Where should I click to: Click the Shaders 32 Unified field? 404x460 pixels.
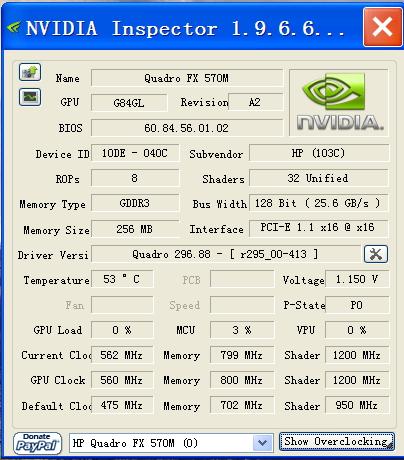[319, 178]
